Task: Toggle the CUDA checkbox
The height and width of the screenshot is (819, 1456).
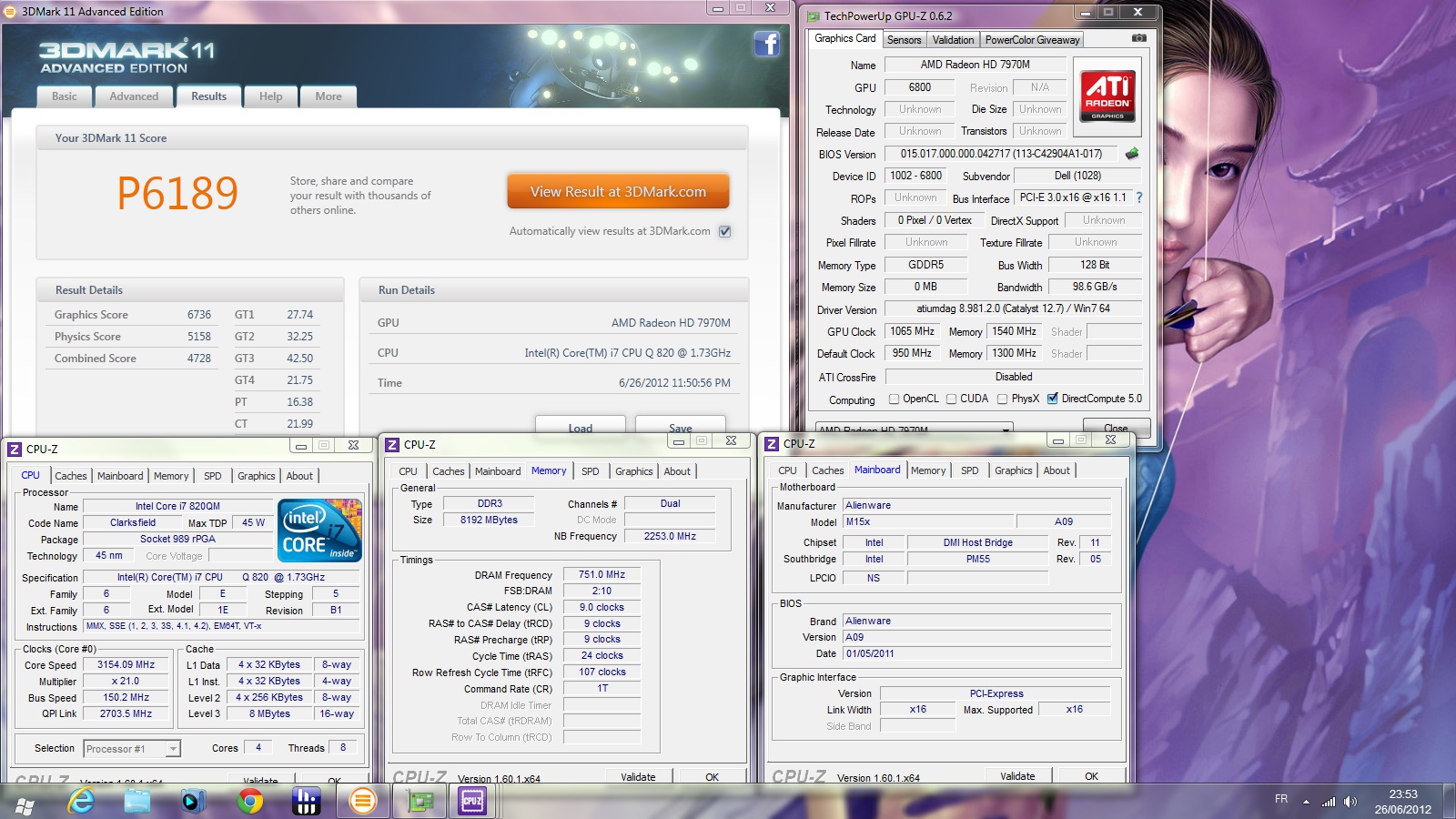Action: 951,399
